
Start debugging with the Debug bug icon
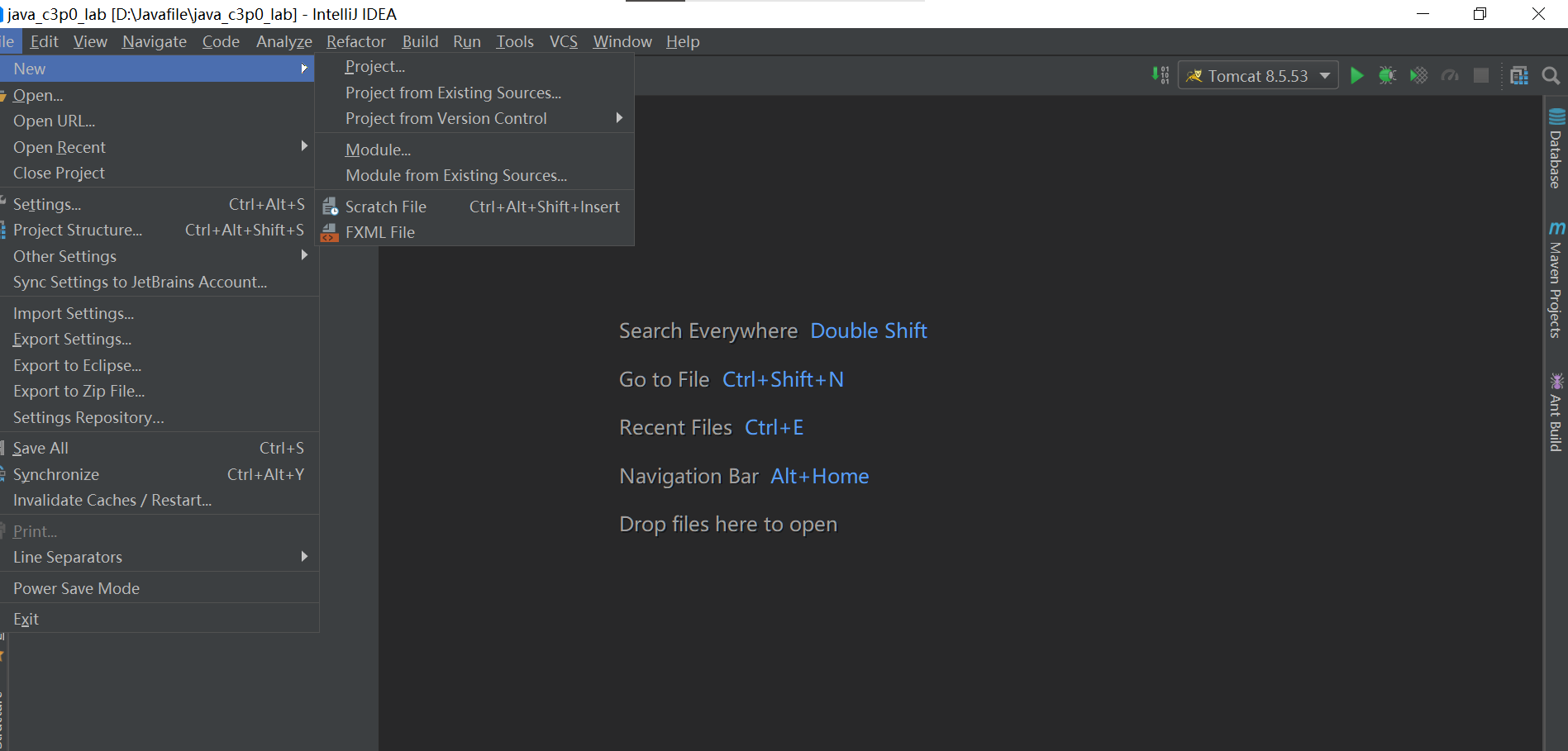point(1387,75)
